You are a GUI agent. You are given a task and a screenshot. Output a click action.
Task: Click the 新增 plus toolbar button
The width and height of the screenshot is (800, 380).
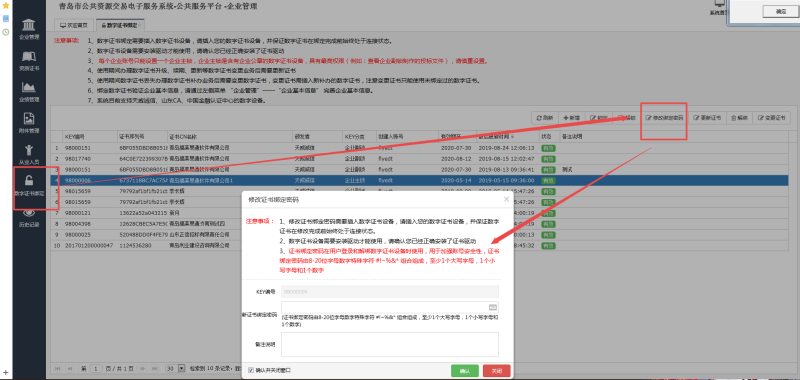(x=571, y=118)
